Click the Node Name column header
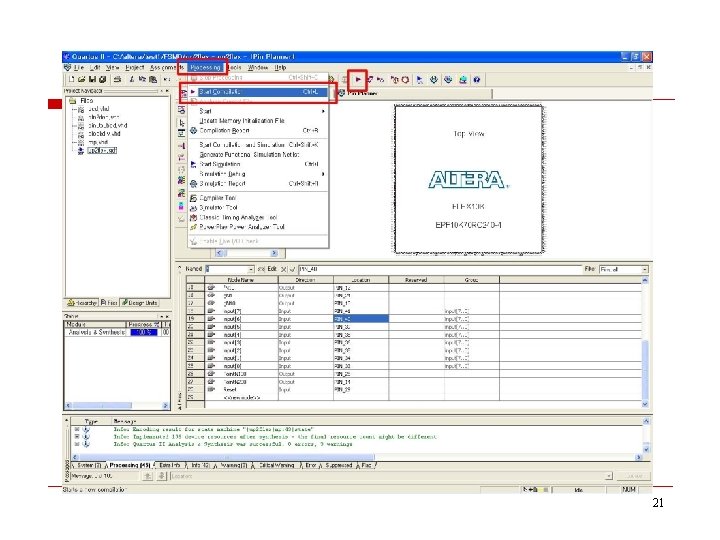 tap(241, 280)
